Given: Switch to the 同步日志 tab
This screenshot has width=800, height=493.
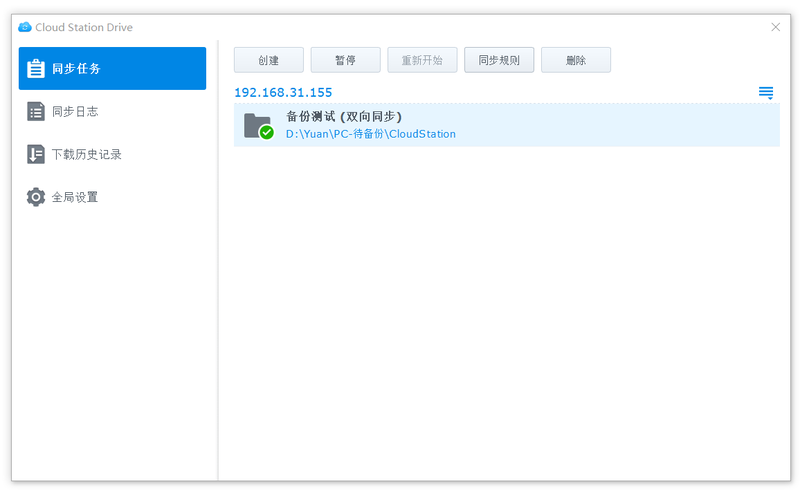Looking at the screenshot, I should click(x=75, y=112).
